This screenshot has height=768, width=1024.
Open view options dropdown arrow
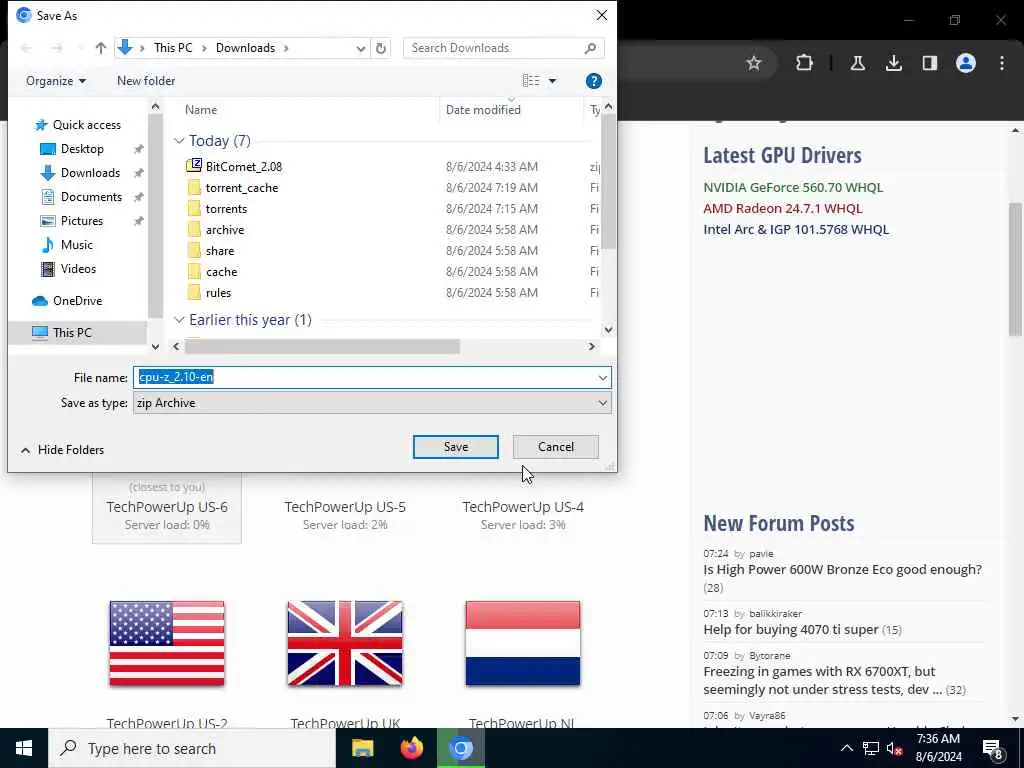552,81
